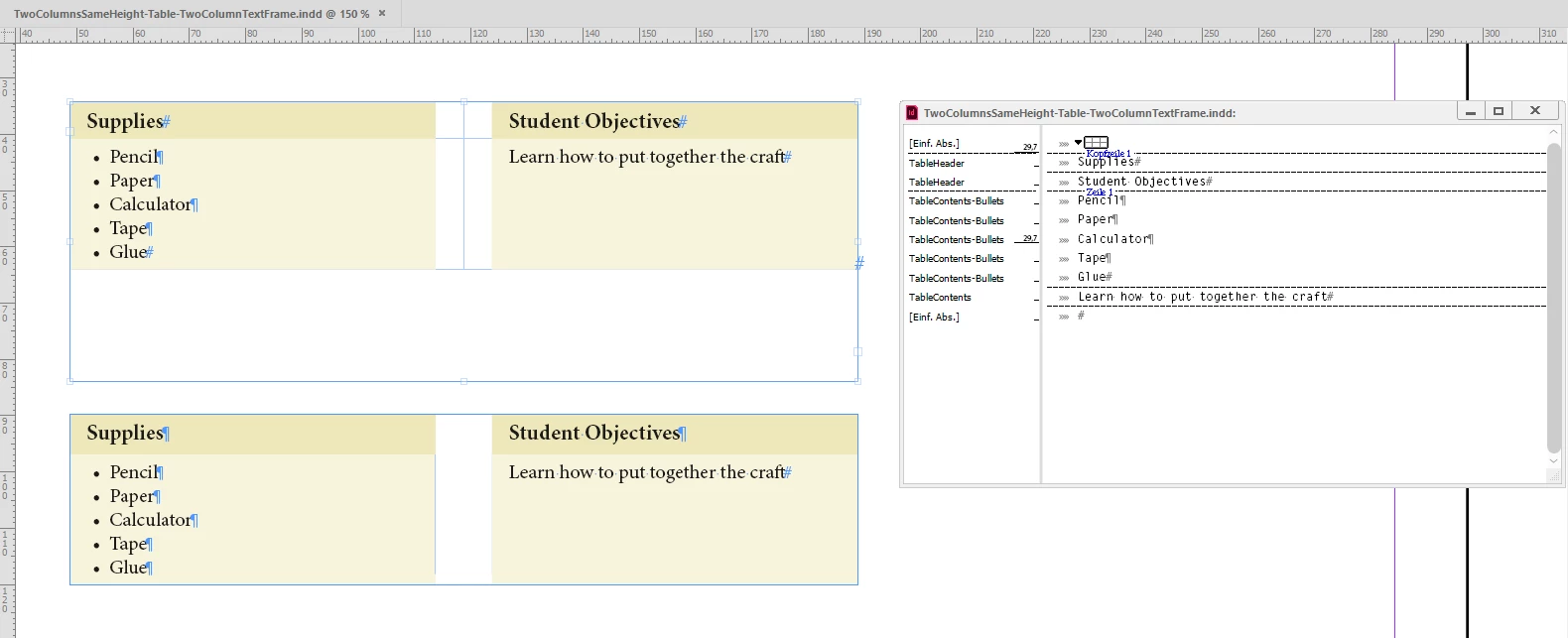Click the Story Editor scroll up arrow
1568x638 pixels.
pyautogui.click(x=1554, y=132)
